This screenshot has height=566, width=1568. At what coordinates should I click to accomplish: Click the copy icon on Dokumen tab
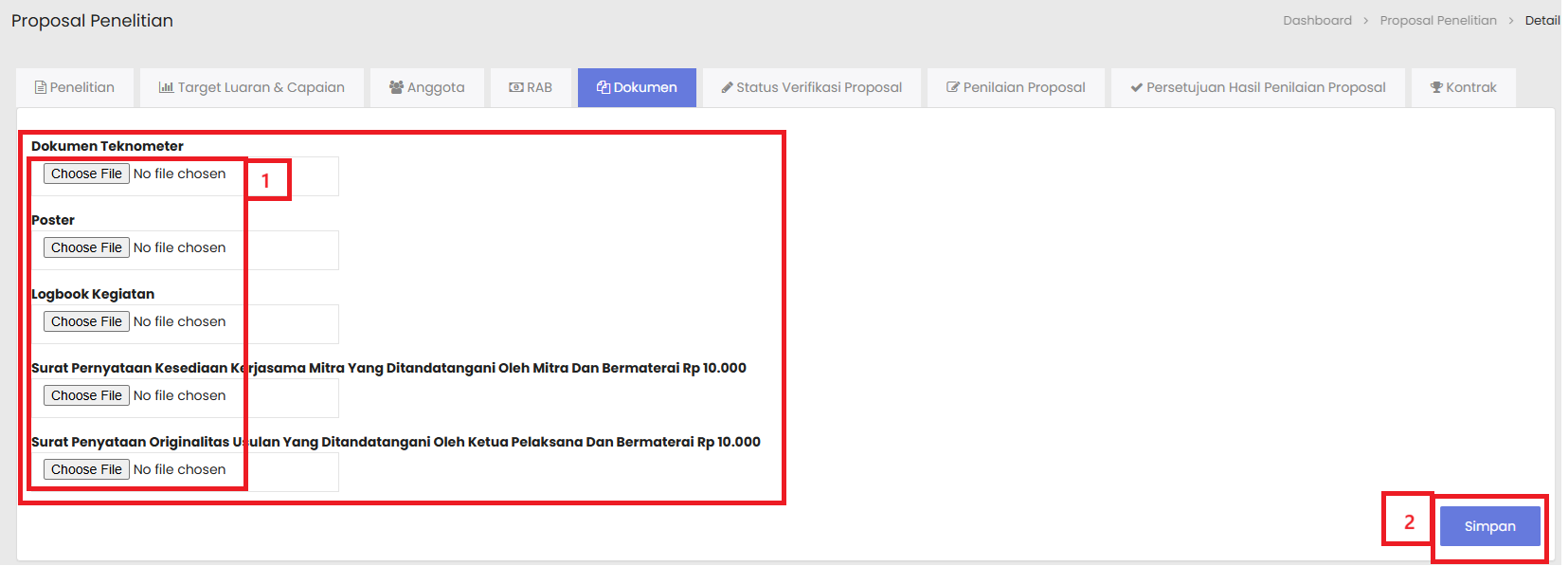click(x=603, y=88)
